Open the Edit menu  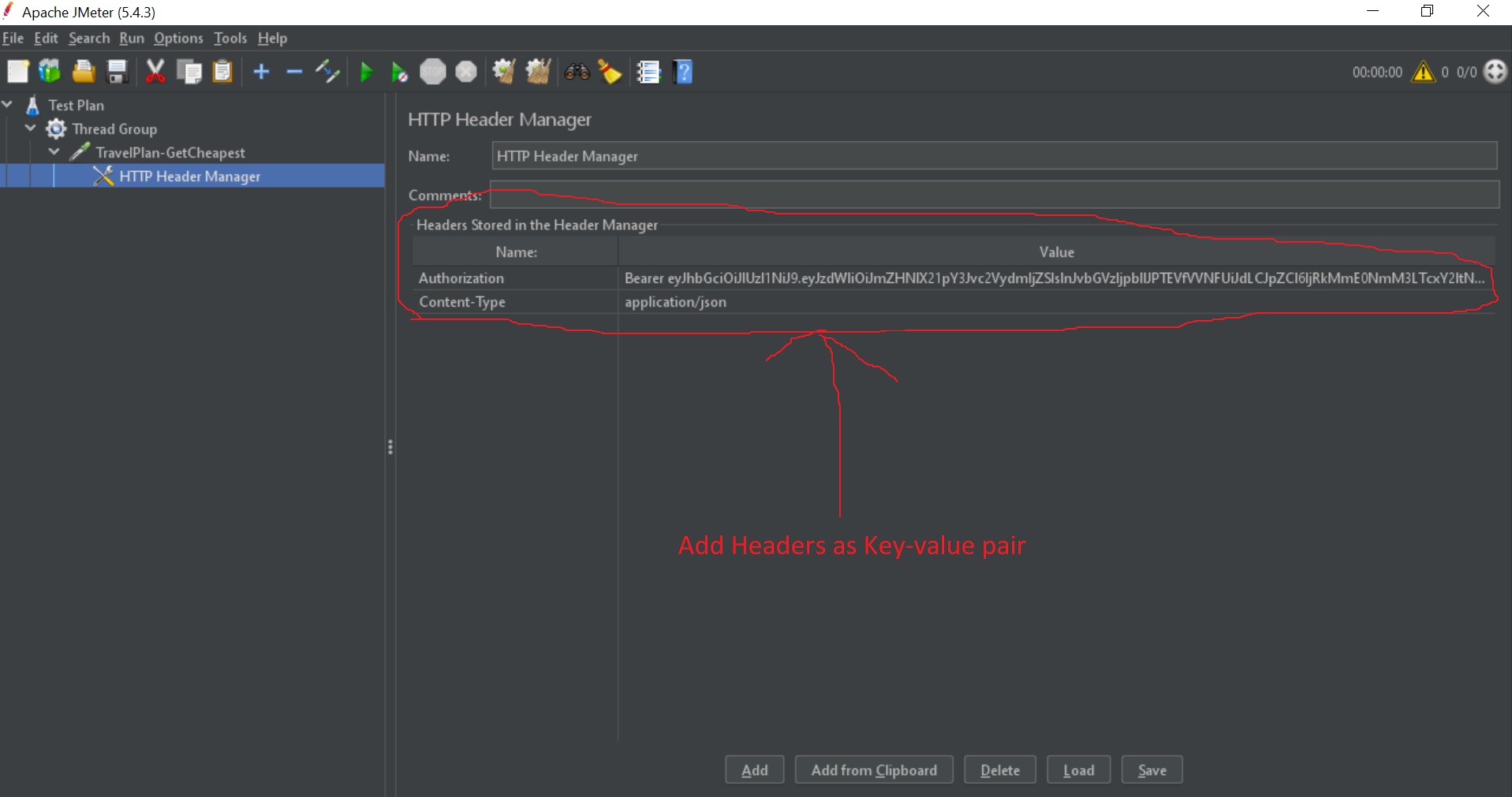coord(46,38)
